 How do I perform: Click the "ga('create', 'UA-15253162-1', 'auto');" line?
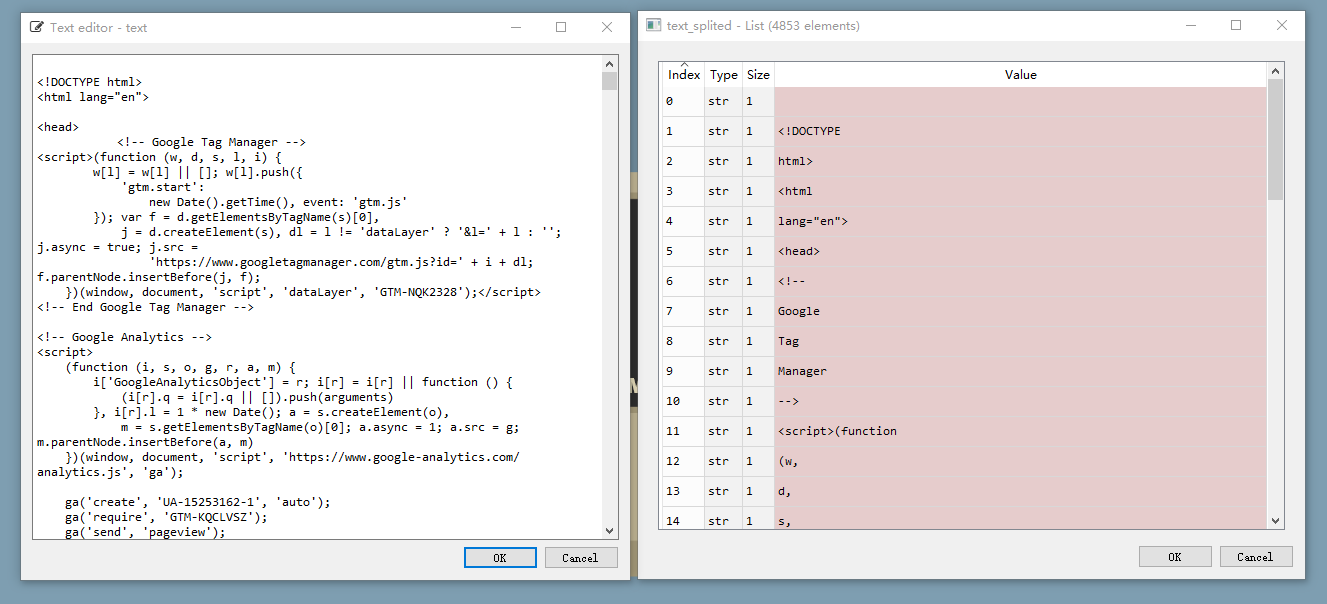tap(197, 502)
